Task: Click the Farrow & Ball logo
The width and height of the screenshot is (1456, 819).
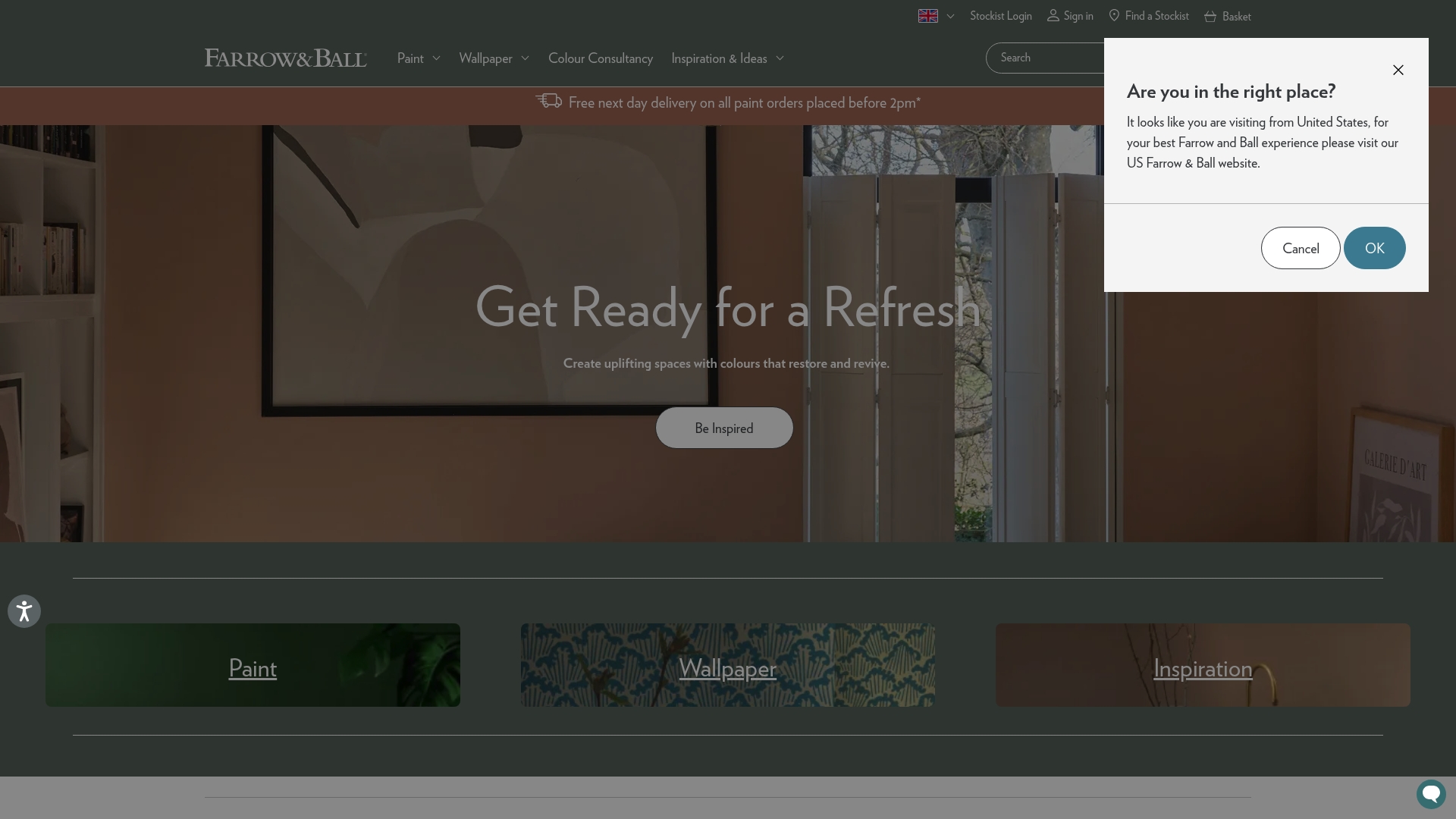Action: click(x=285, y=58)
